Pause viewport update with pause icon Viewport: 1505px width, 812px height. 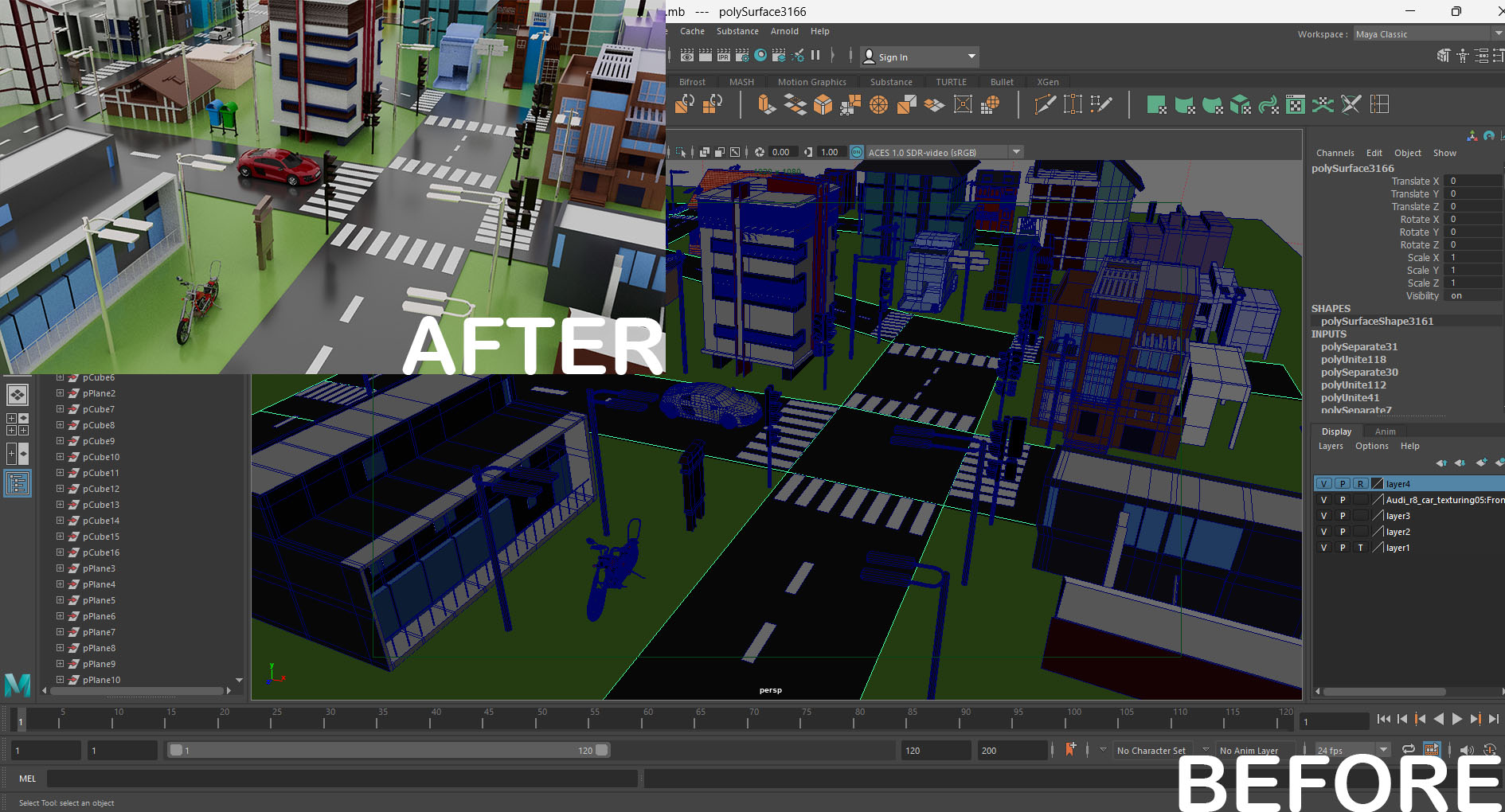[x=815, y=56]
